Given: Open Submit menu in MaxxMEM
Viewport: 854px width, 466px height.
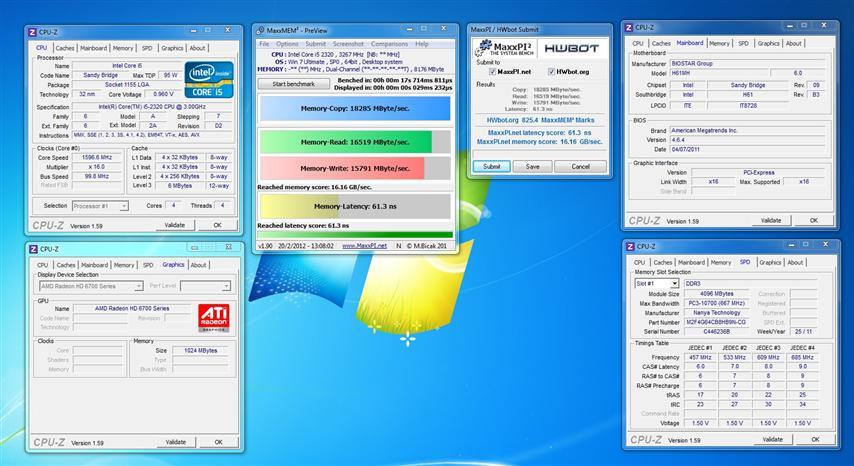Looking at the screenshot, I should click(x=315, y=44).
